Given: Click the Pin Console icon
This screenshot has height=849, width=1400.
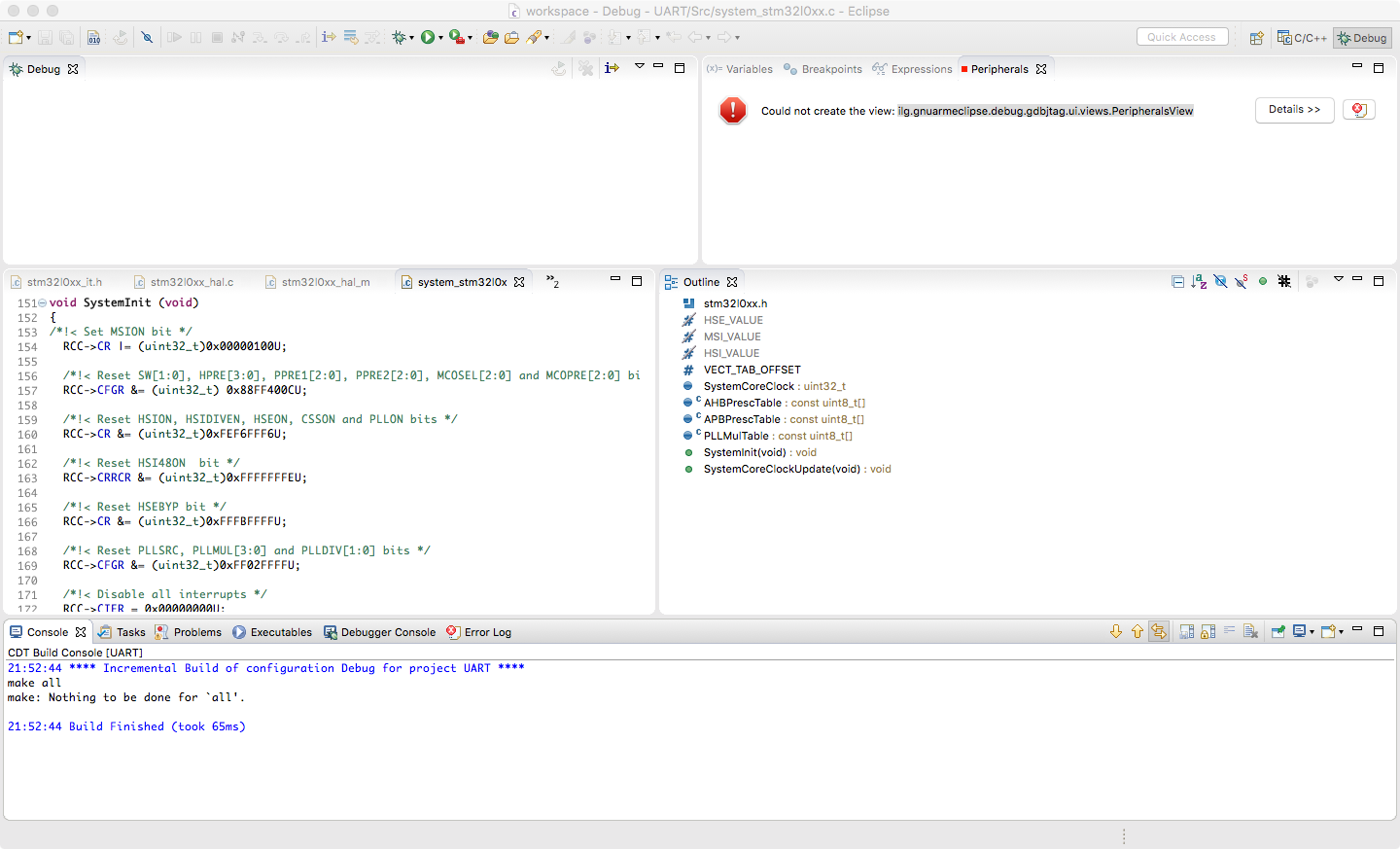Looking at the screenshot, I should pos(1277,632).
